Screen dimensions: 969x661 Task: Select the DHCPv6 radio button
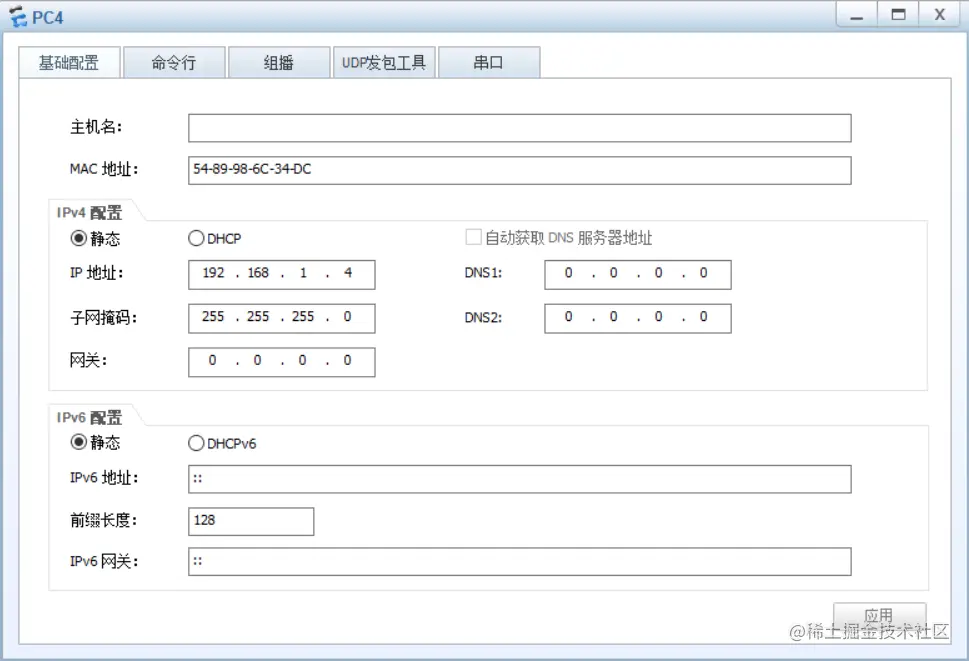196,443
